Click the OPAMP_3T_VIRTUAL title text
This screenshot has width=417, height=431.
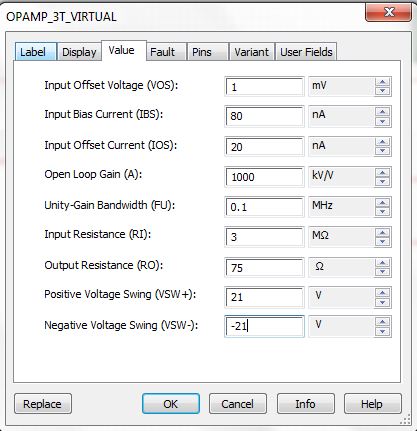coord(61,17)
